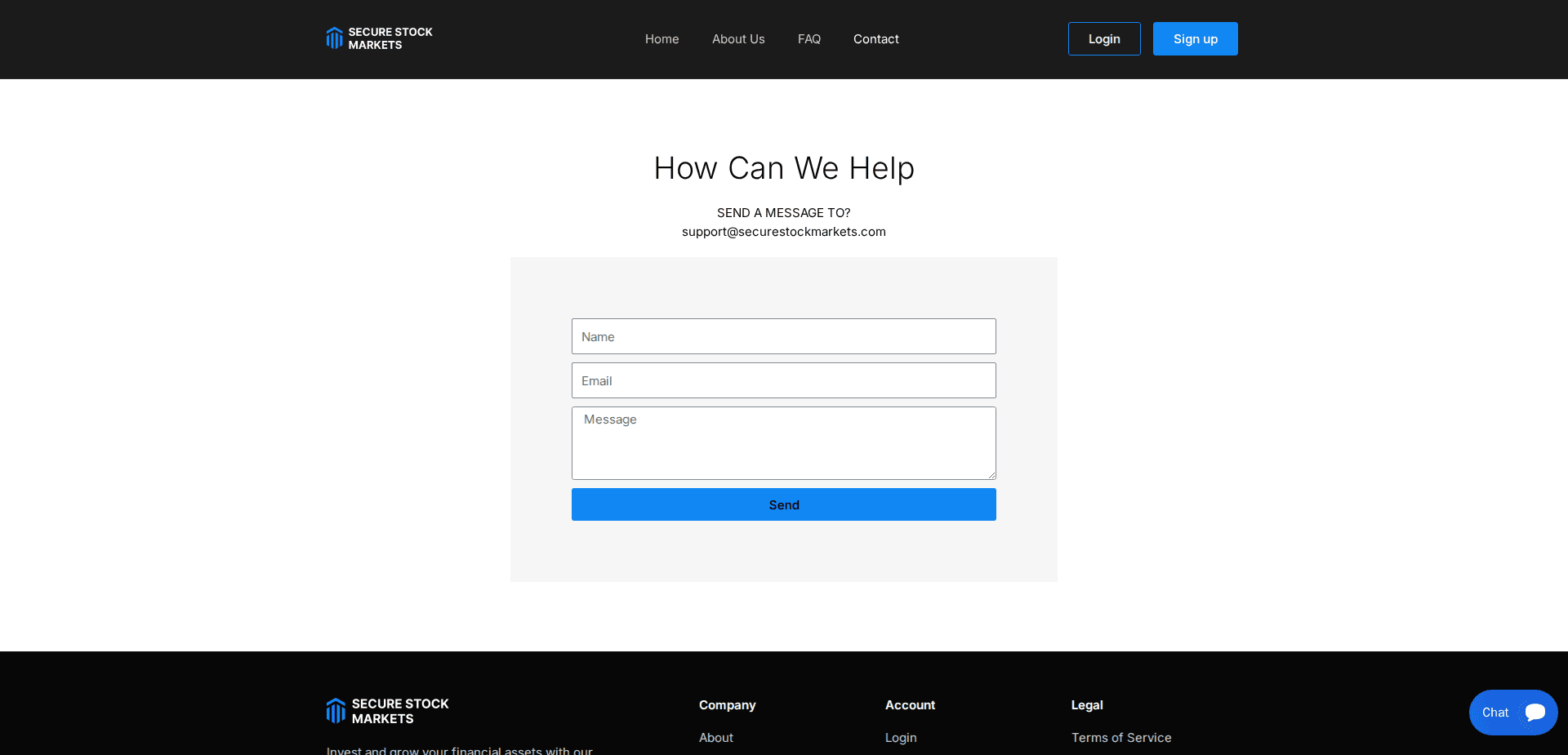Follow the Terms of Service footer link
The width and height of the screenshot is (1568, 755).
point(1120,737)
